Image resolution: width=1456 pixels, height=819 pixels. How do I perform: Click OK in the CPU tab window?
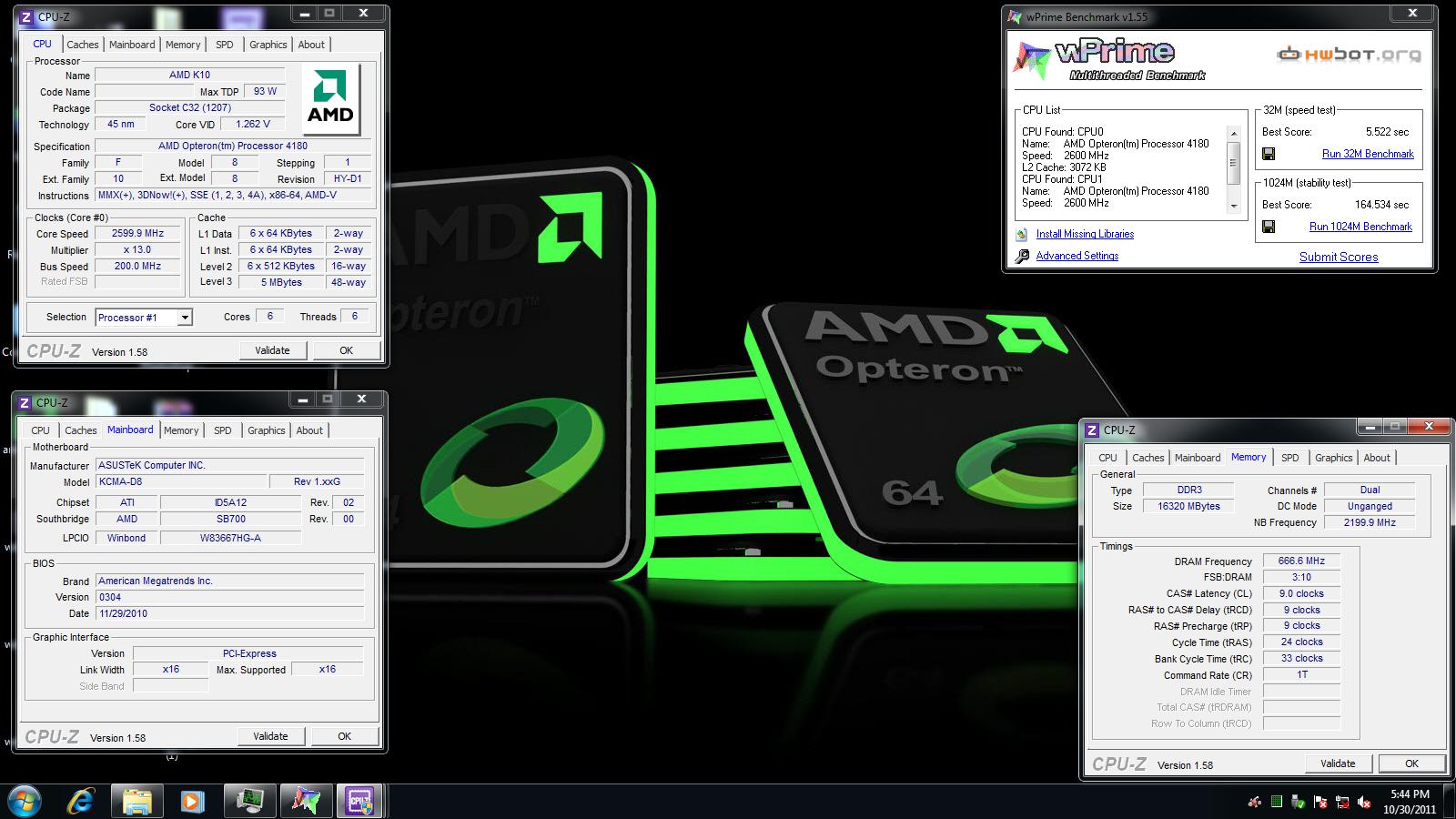click(346, 350)
